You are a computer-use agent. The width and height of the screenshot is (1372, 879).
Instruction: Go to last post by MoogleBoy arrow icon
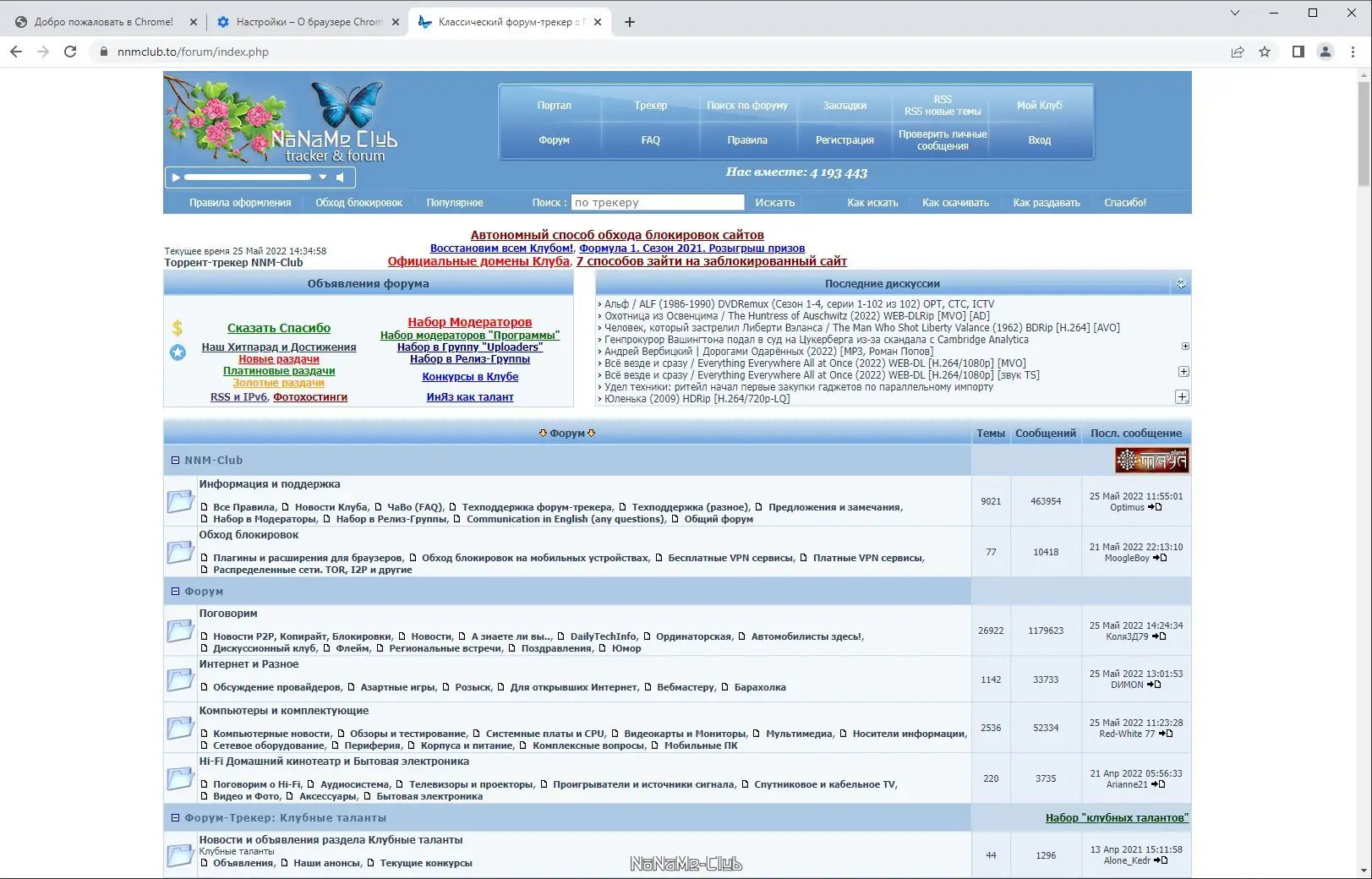coord(1160,558)
